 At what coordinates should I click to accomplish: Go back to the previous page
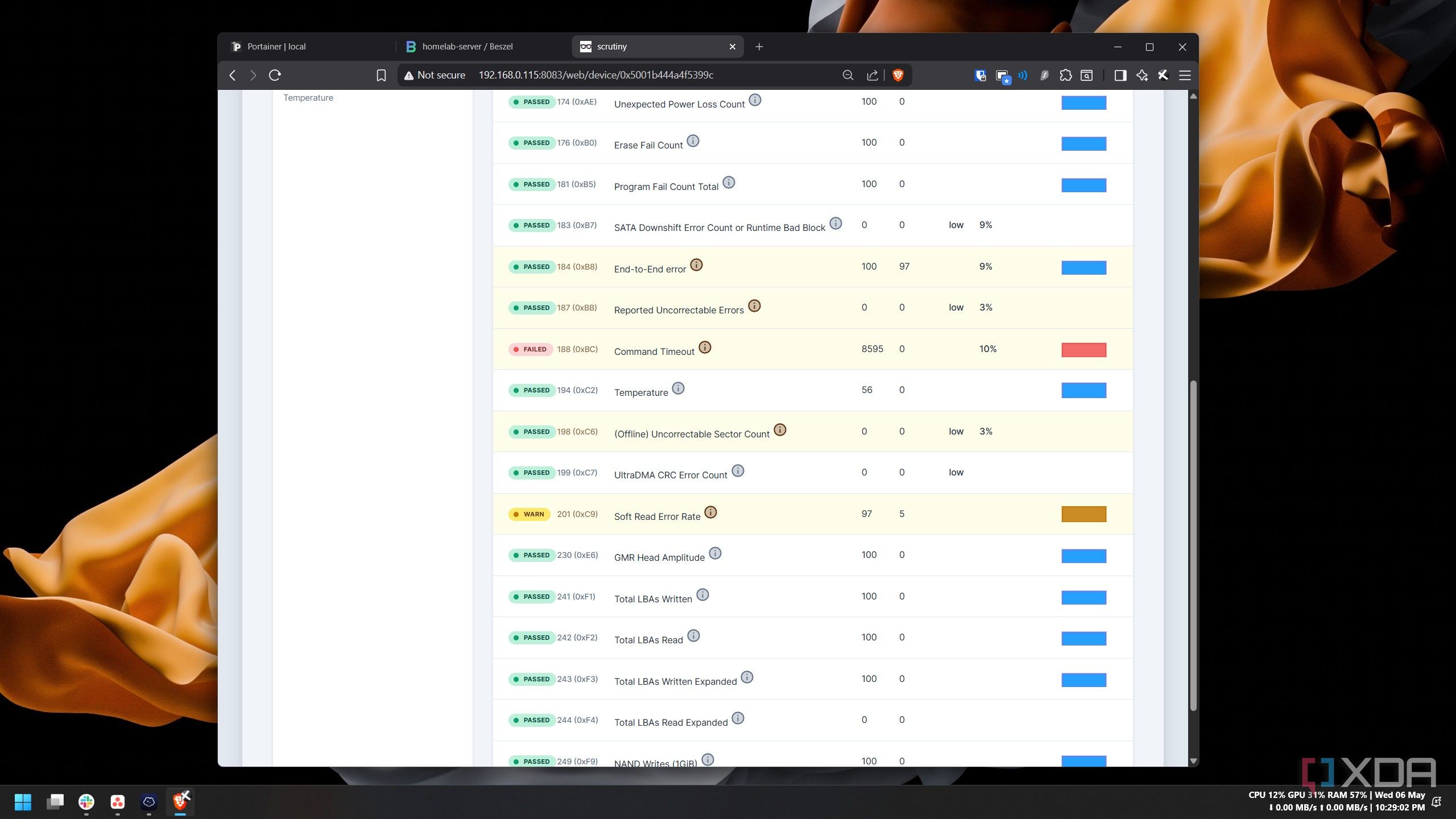tap(233, 75)
